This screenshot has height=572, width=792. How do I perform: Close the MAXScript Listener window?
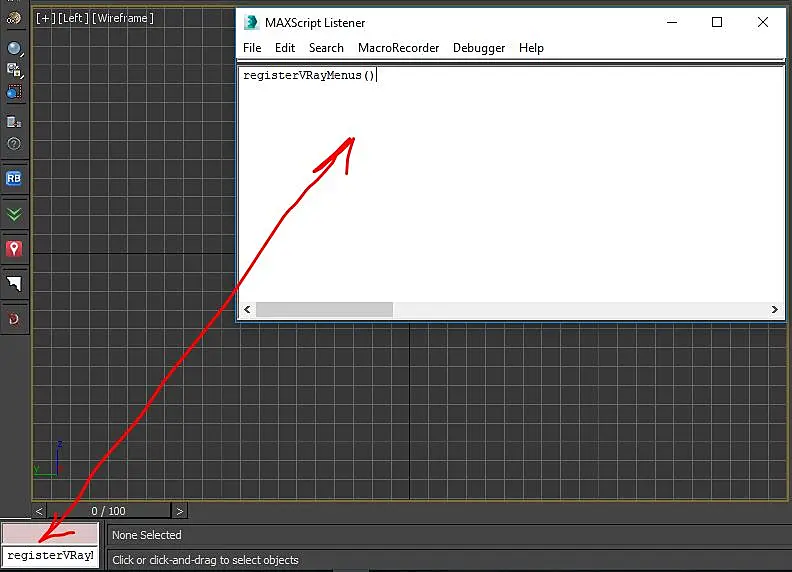tap(763, 22)
